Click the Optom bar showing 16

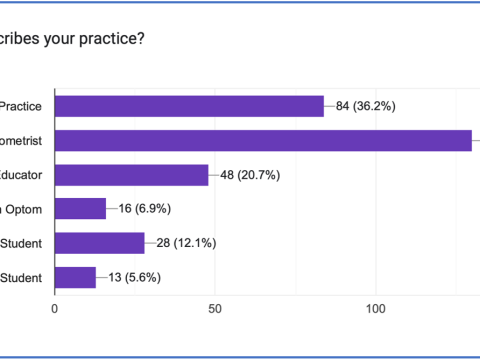click(x=80, y=209)
